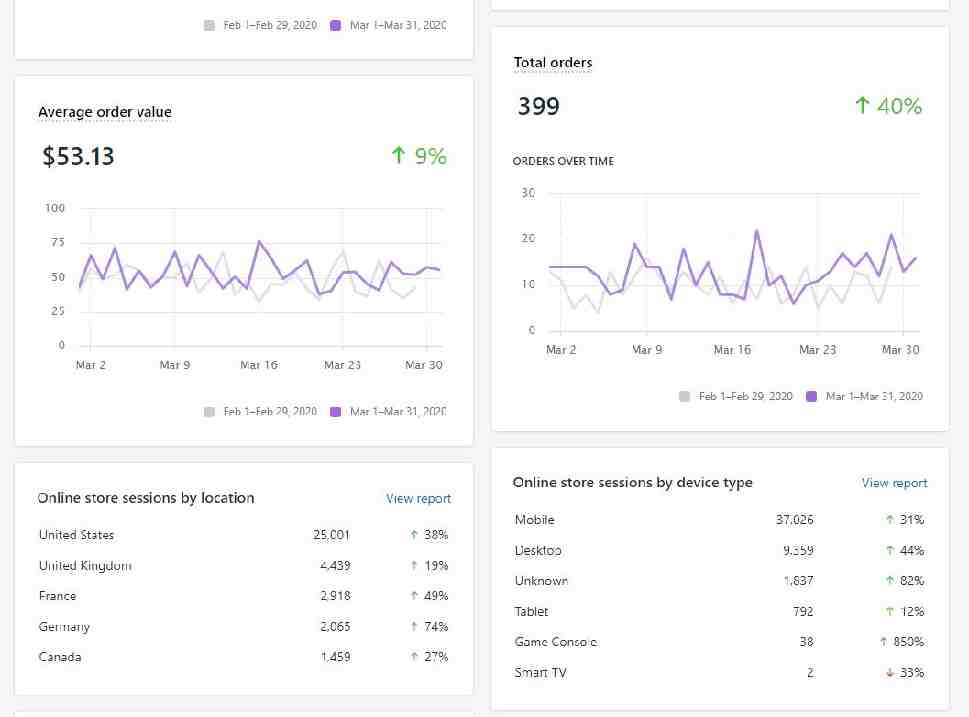
Task: Click the purple March swatch in Total orders legend
Action: click(x=811, y=396)
